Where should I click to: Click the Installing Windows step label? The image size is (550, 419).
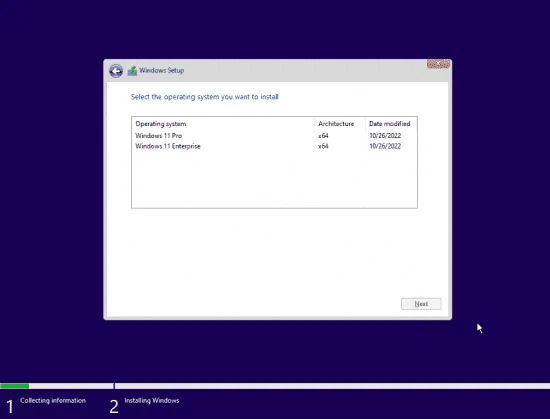coord(152,400)
